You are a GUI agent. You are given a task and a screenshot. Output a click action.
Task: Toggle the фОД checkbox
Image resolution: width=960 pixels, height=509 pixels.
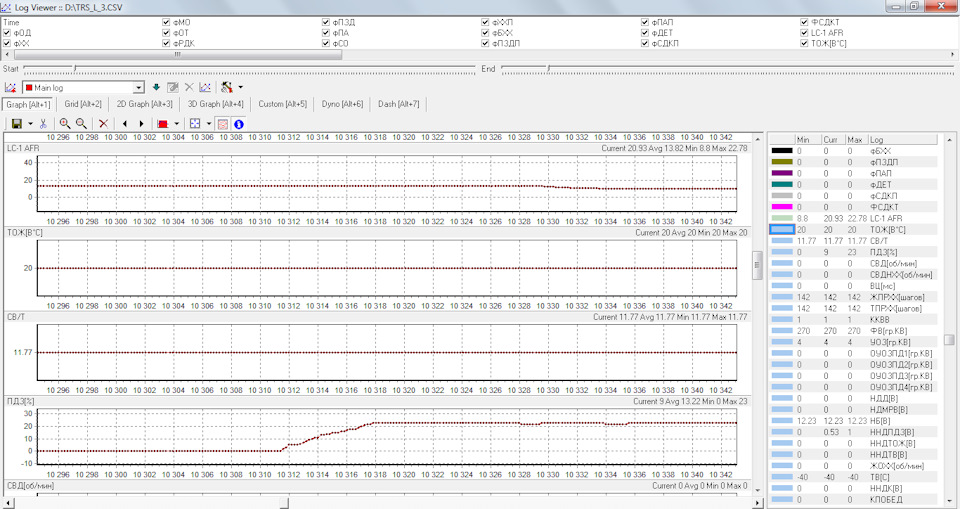[7, 32]
